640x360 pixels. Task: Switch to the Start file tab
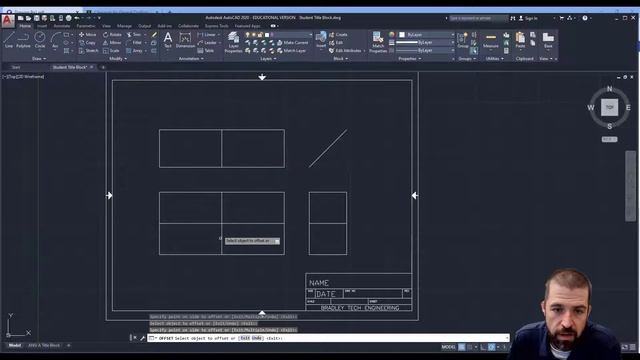(x=16, y=67)
